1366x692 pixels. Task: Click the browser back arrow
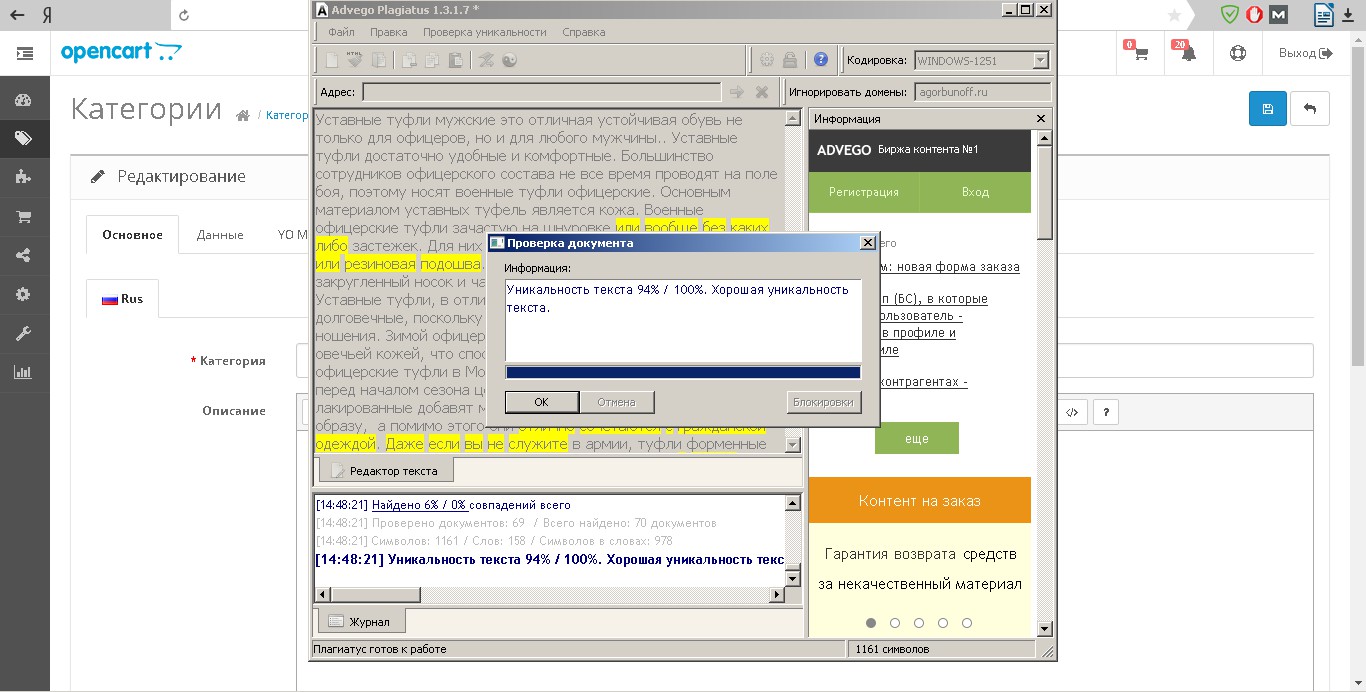coord(17,15)
